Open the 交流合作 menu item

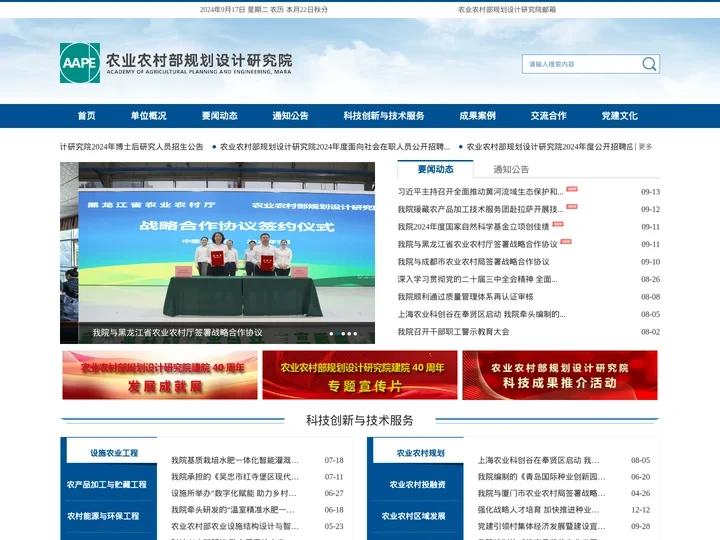tap(548, 116)
